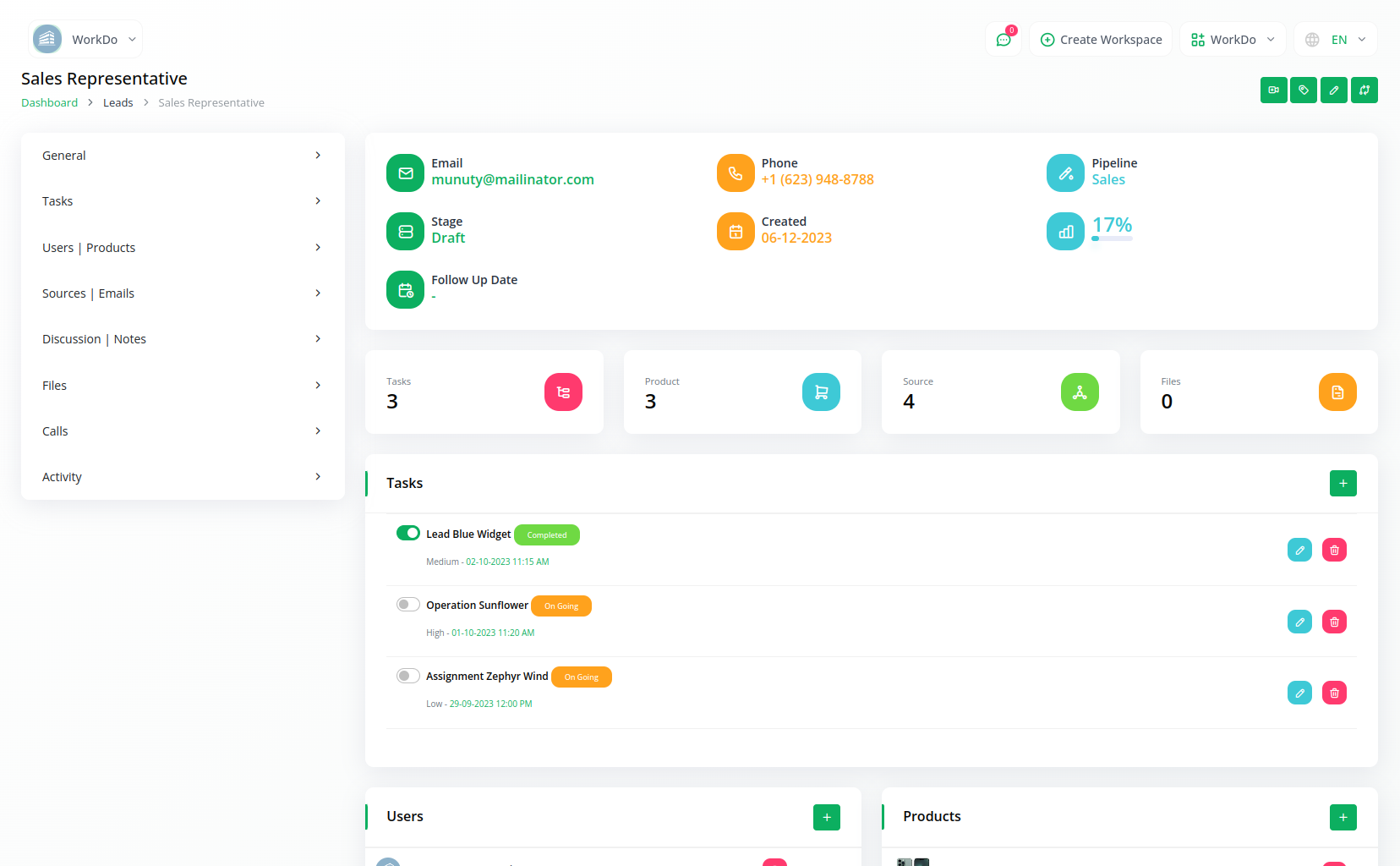Click the chat messages icon in header
1400x866 pixels.
tap(1004, 40)
